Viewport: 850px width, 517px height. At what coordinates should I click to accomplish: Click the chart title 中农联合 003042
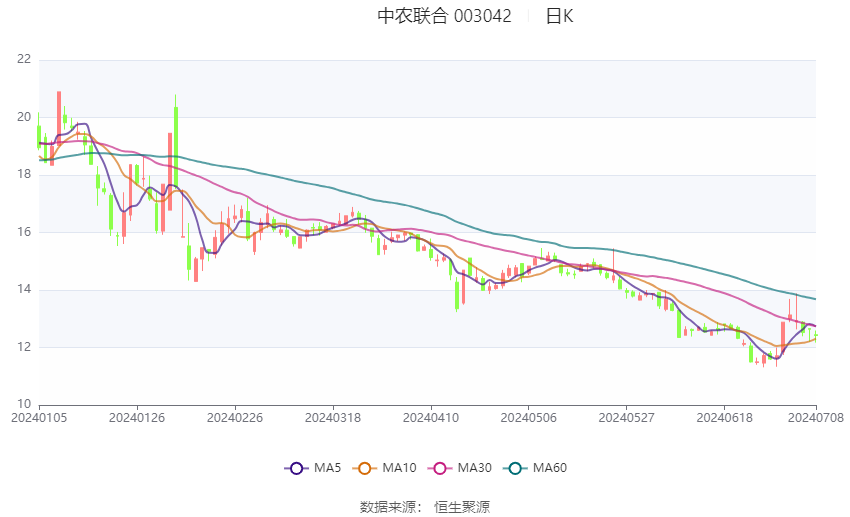coord(444,16)
